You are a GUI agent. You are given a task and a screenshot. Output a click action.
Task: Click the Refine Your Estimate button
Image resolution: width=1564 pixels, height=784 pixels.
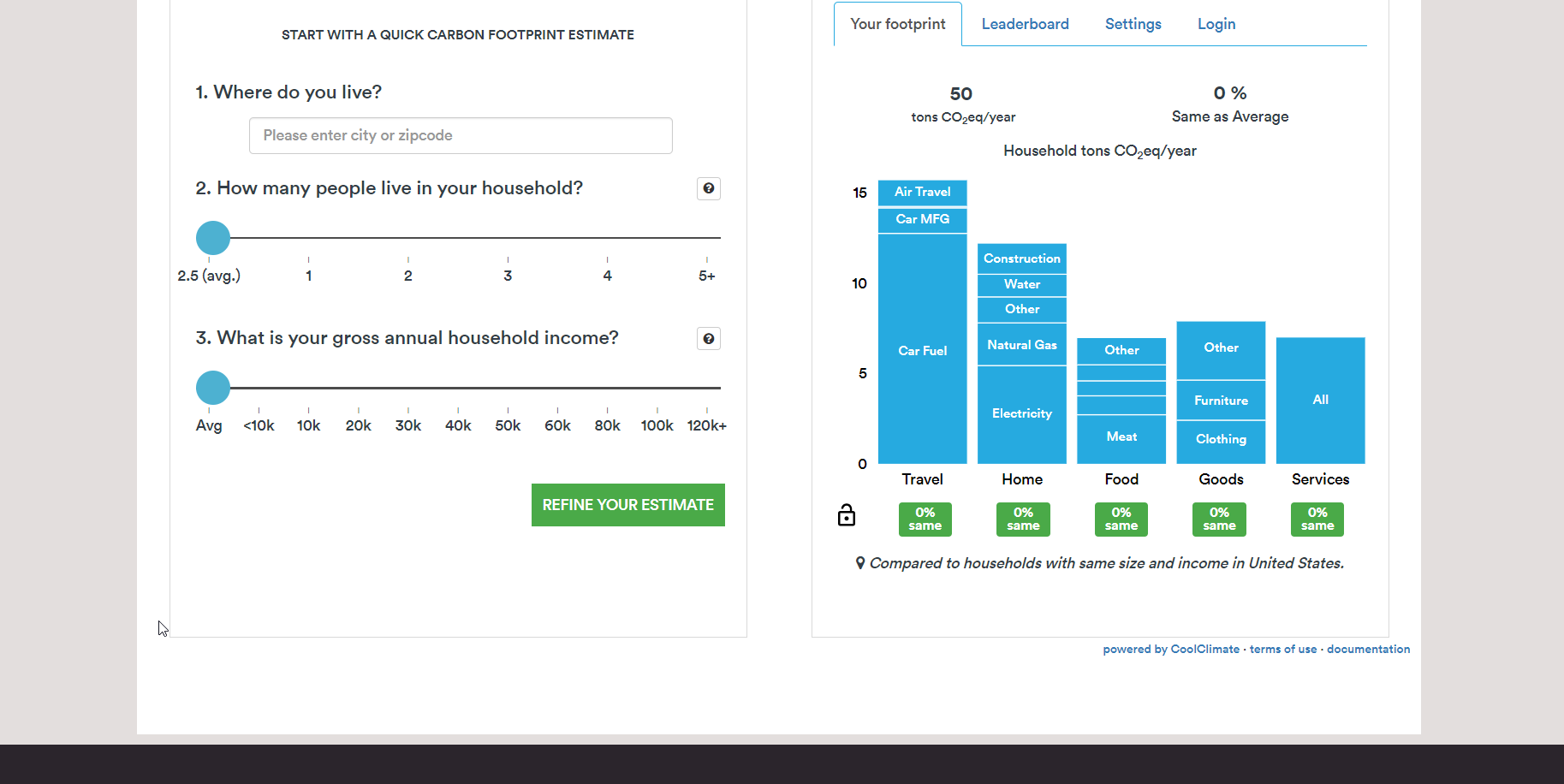click(x=627, y=505)
